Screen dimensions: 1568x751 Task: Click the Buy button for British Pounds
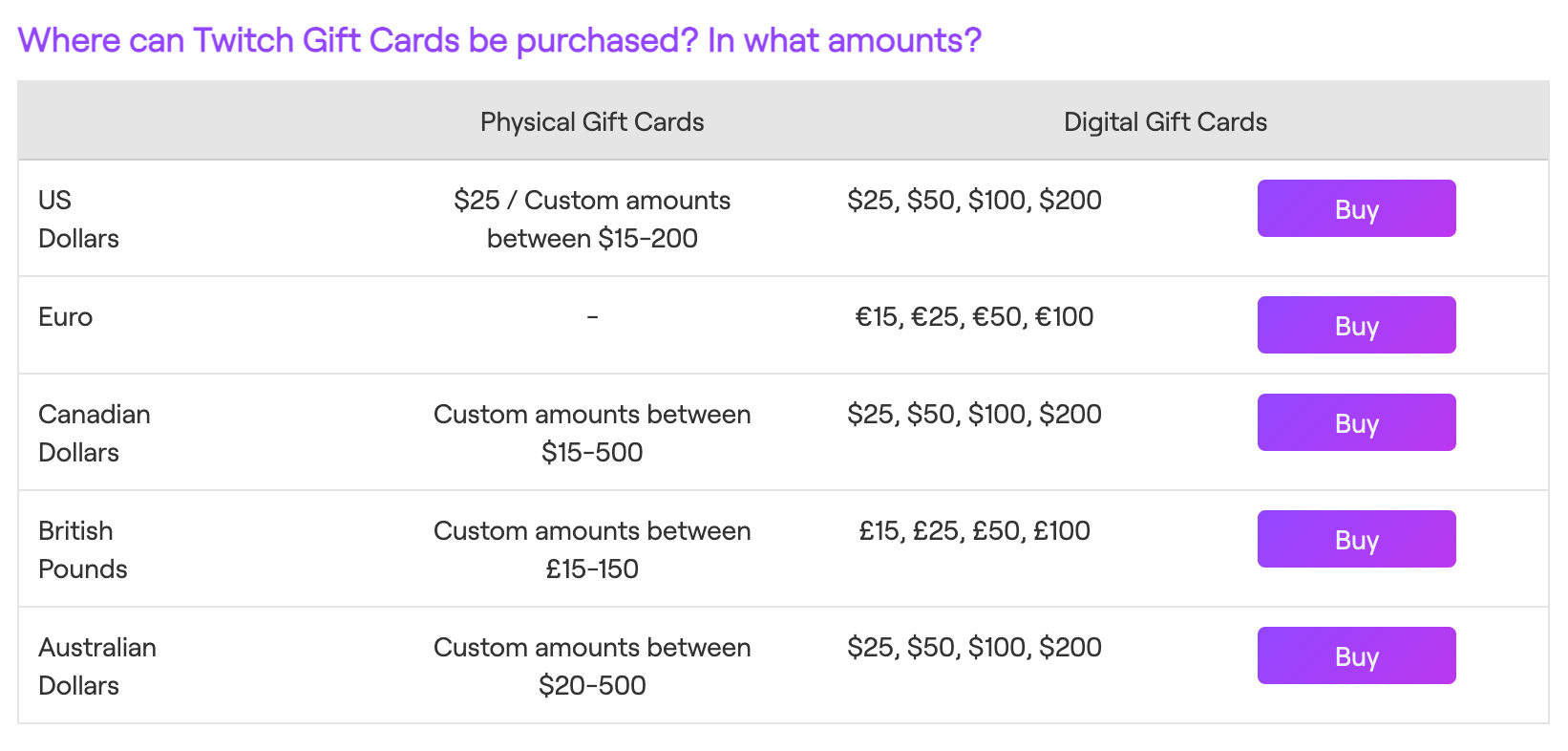click(1356, 538)
